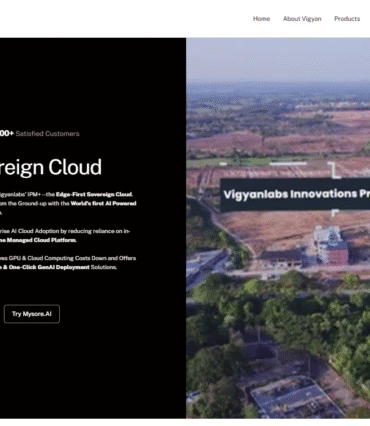
Task: Open the Products navigation item
Action: [347, 19]
